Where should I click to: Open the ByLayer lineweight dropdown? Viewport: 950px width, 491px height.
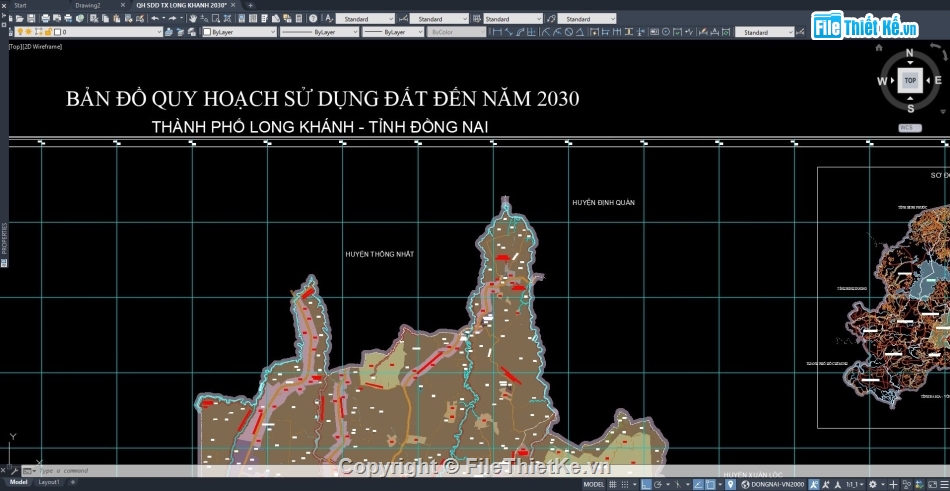tap(393, 32)
